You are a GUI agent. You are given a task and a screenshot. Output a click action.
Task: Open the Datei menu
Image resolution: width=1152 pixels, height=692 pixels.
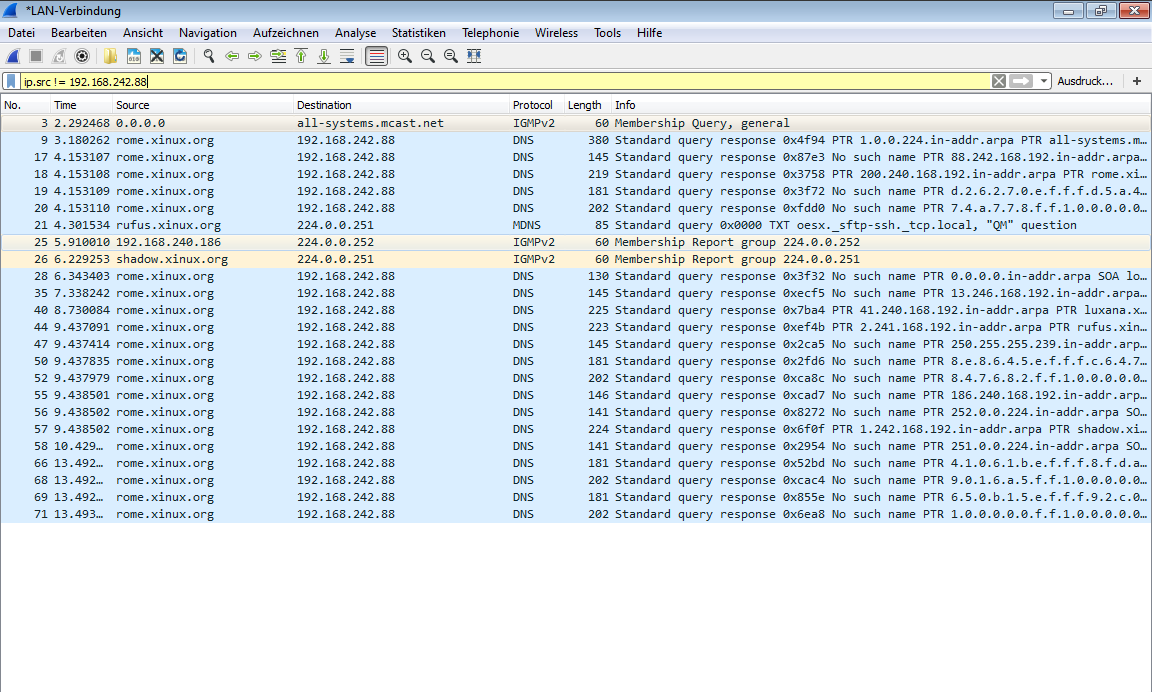coord(21,33)
